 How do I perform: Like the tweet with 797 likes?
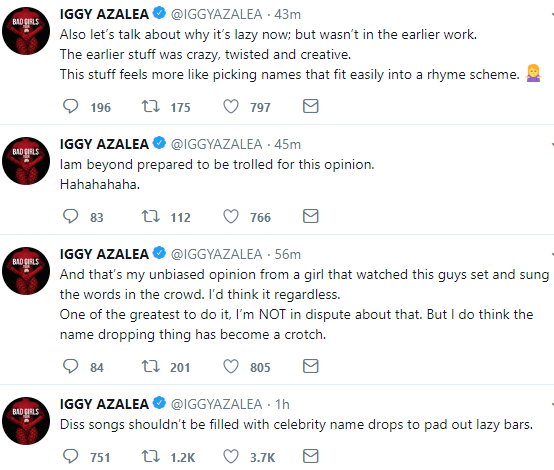click(x=231, y=106)
